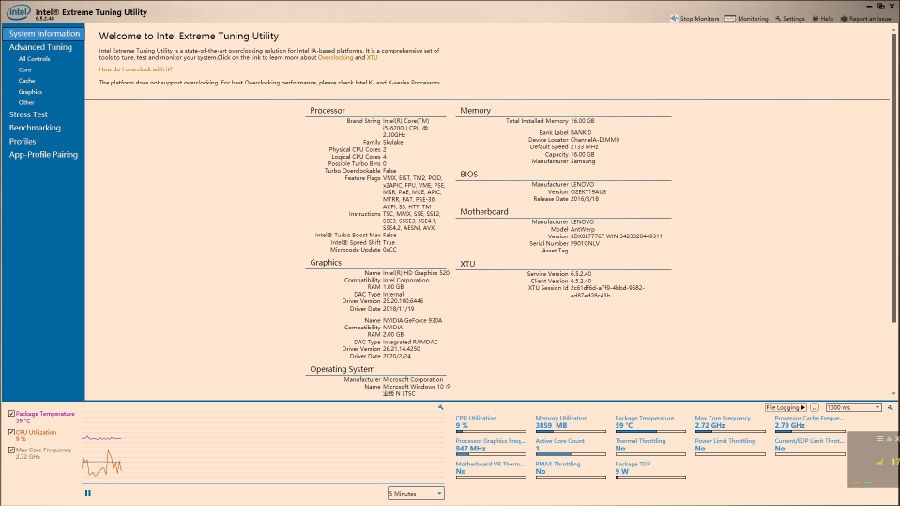Click the wrench icon beside the interval dropdown
The width and height of the screenshot is (900, 506).
pyautogui.click(x=888, y=407)
